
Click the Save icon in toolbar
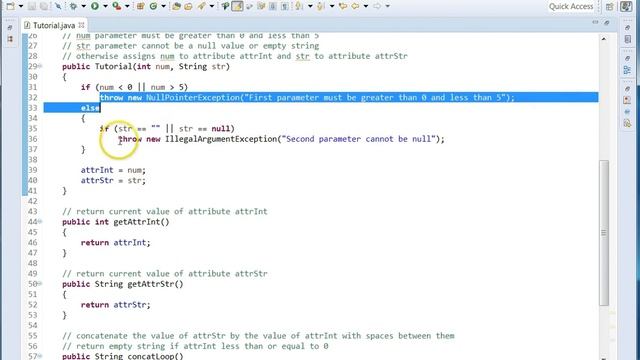[x=31, y=6]
